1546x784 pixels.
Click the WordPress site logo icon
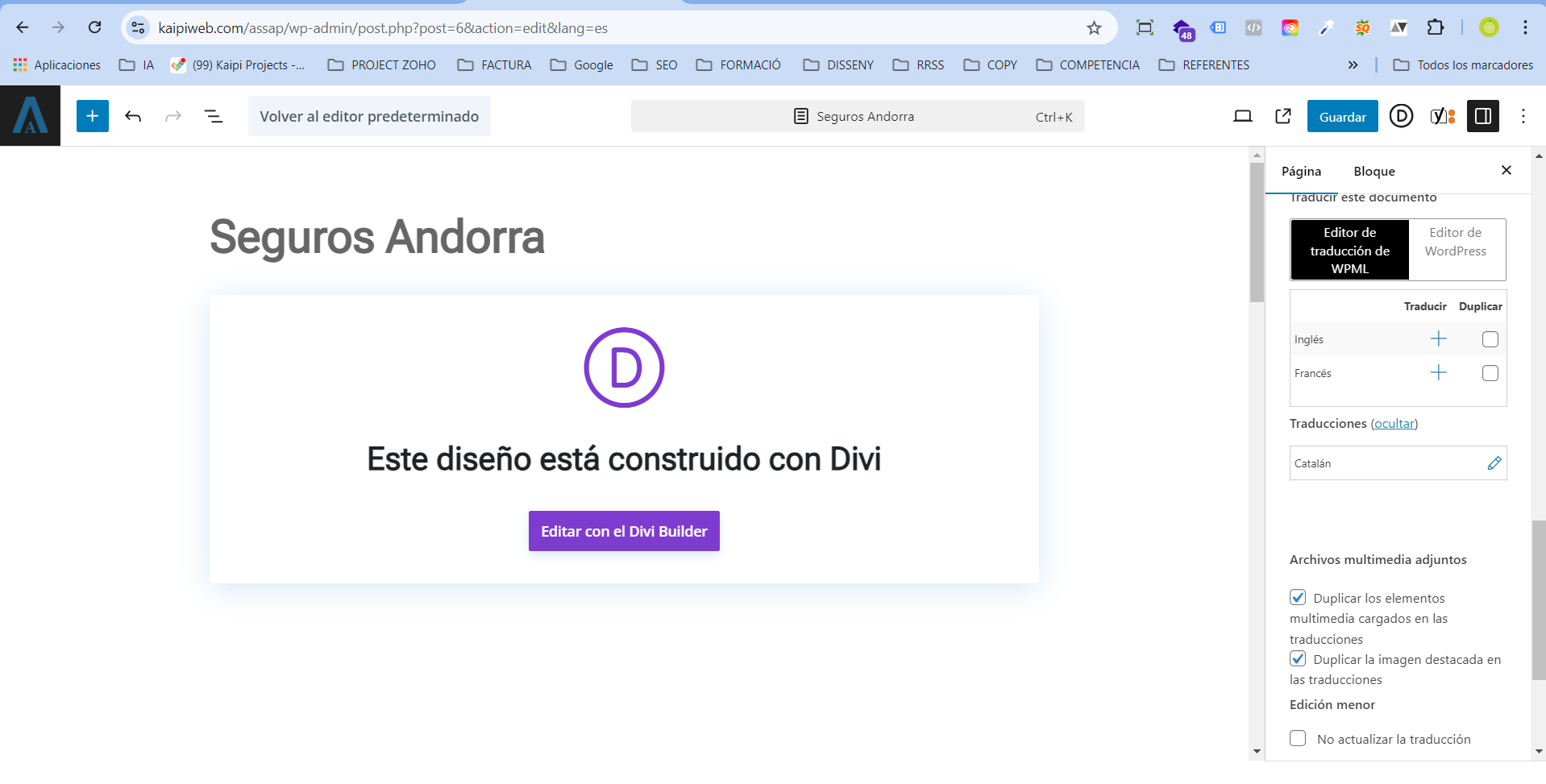coord(30,116)
